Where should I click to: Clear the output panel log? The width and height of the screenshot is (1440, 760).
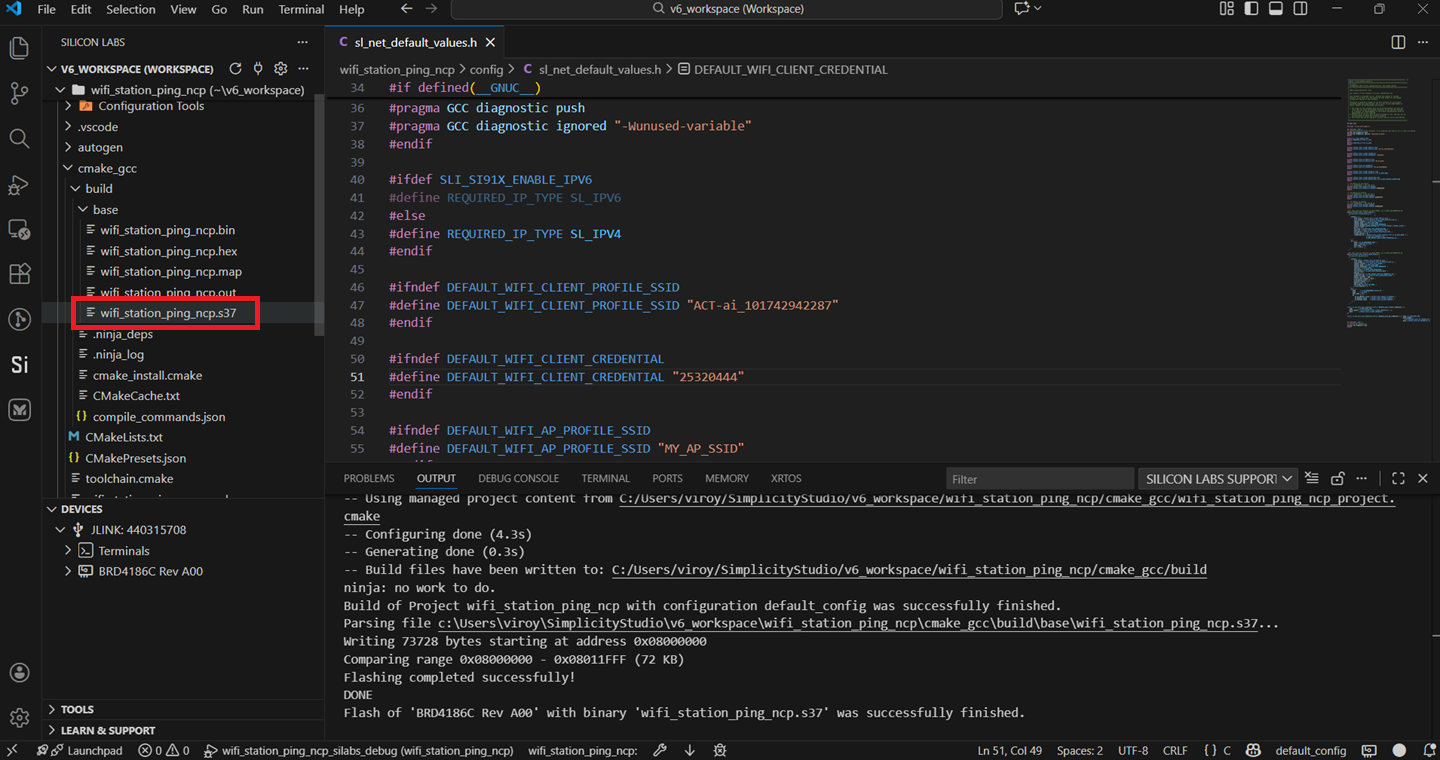1312,479
